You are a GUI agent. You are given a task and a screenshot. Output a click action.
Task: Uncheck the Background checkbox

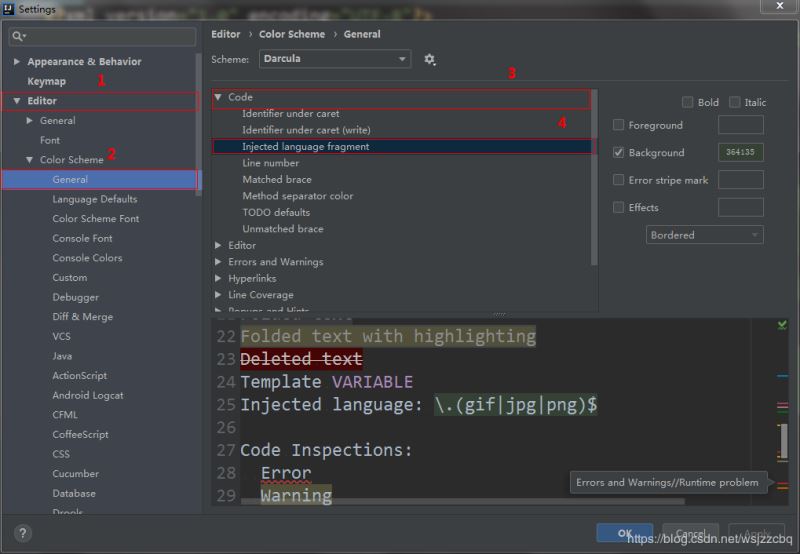619,153
